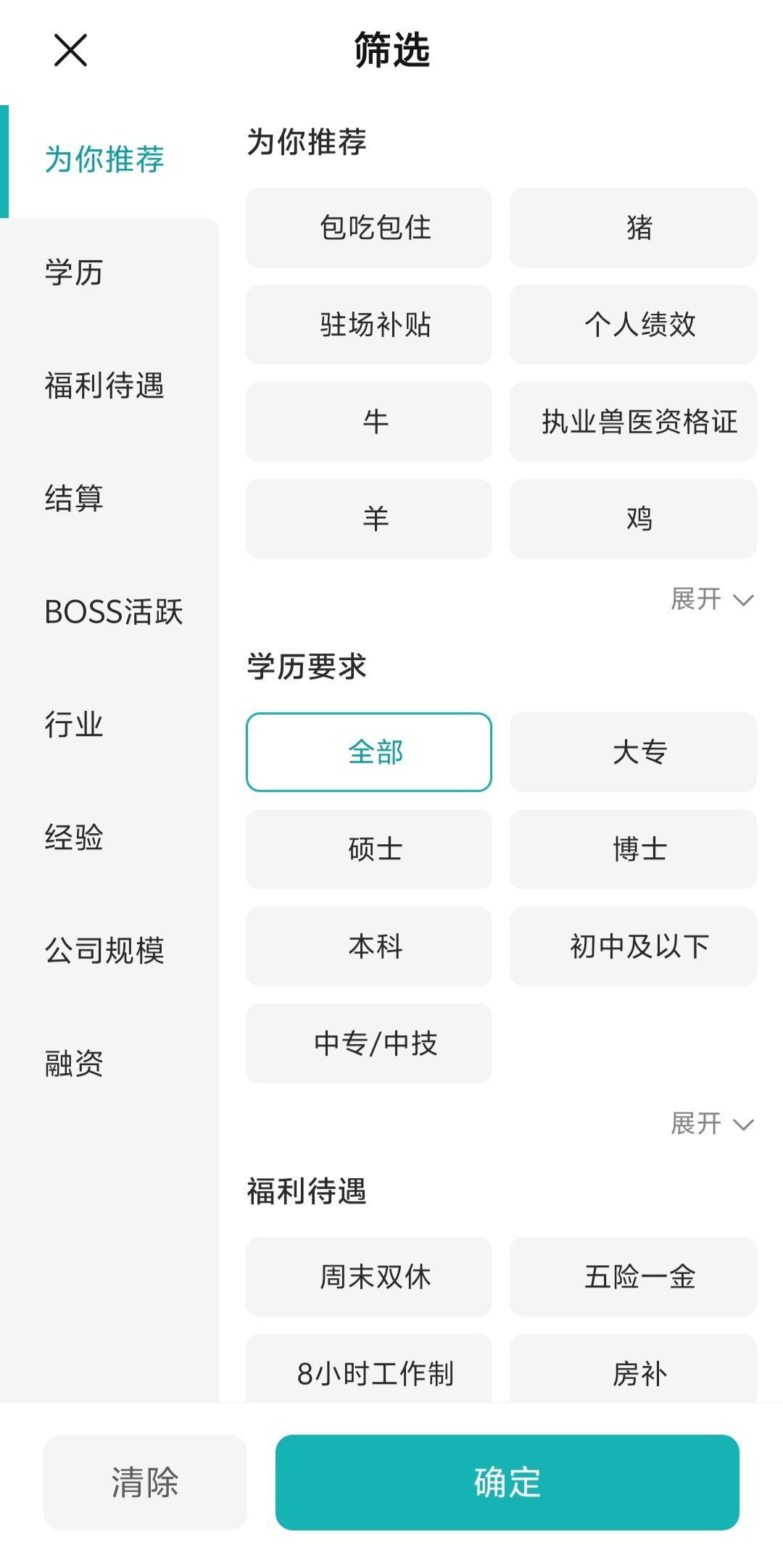Open the 学历 sidebar category

tap(74, 273)
